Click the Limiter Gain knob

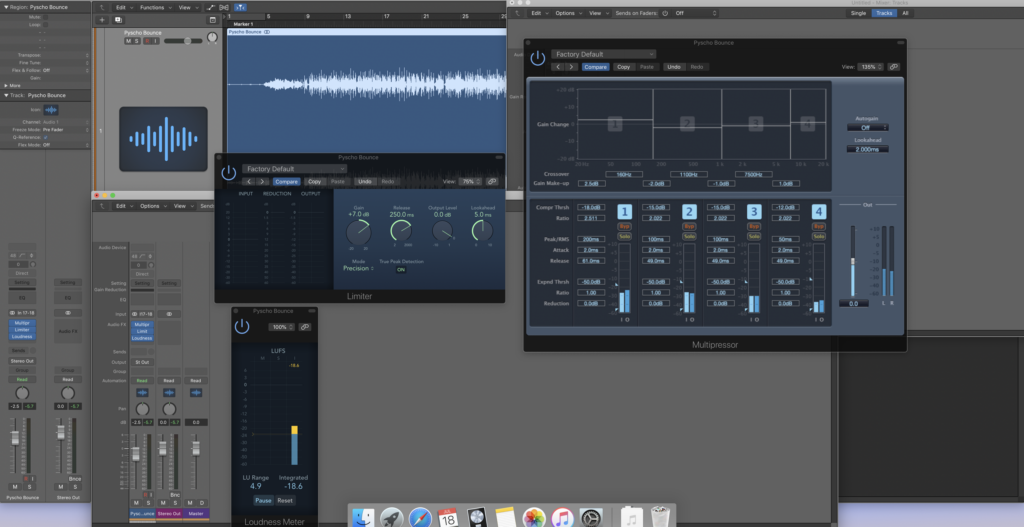coord(358,232)
